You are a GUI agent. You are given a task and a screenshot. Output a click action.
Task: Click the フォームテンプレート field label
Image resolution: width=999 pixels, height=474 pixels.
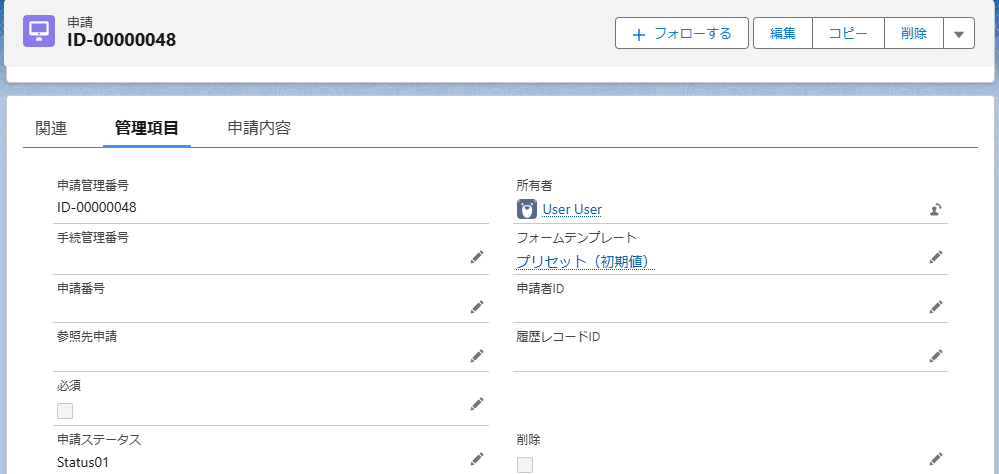point(576,238)
